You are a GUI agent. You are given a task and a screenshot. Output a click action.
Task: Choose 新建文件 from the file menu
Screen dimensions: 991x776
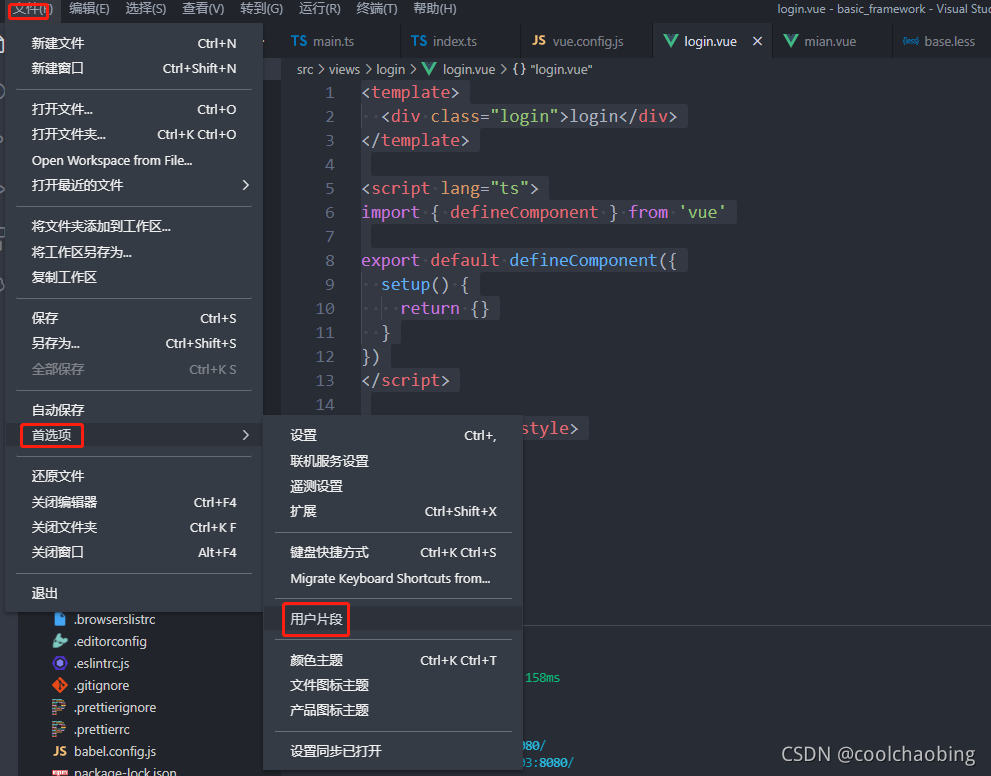[x=134, y=43]
